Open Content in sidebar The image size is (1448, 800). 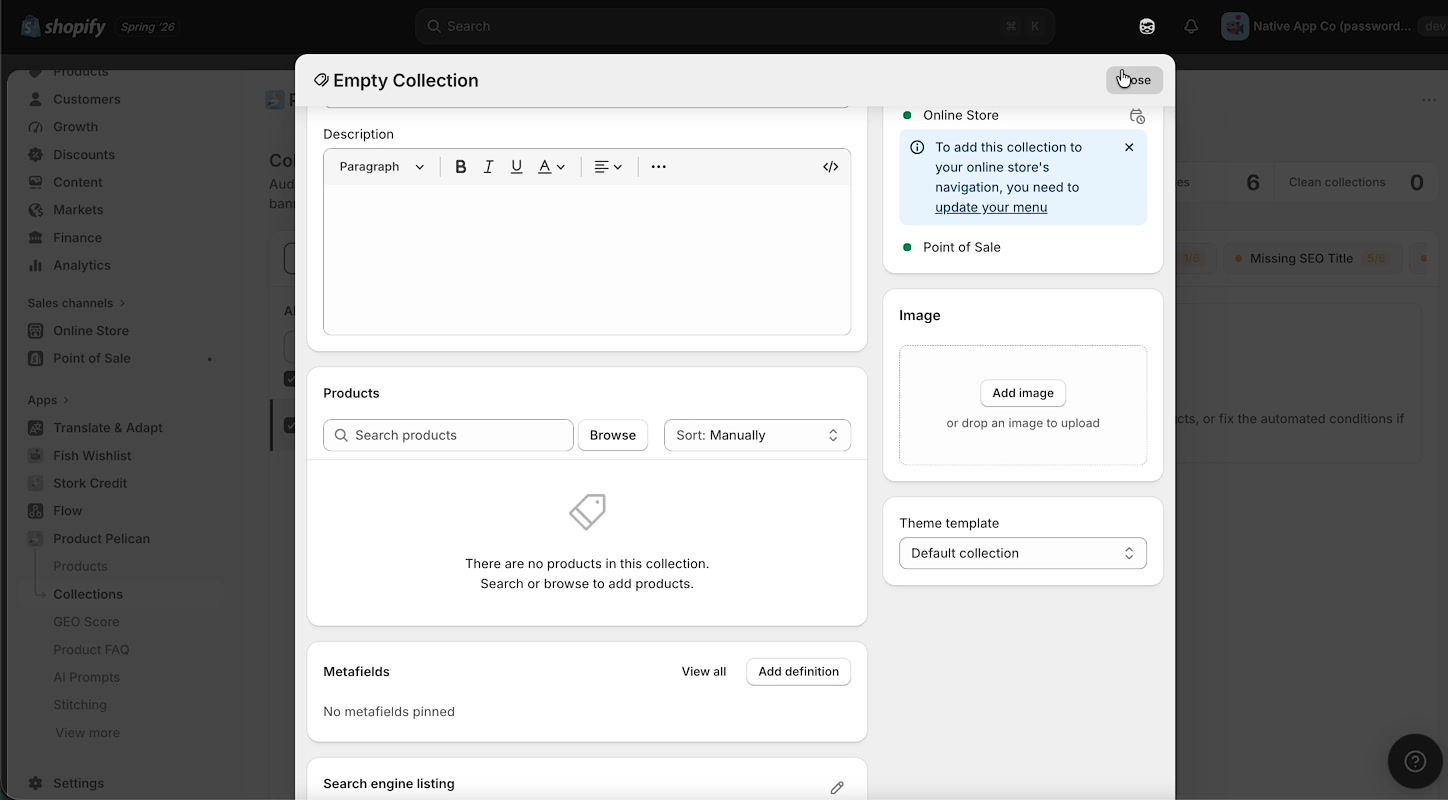(x=78, y=182)
